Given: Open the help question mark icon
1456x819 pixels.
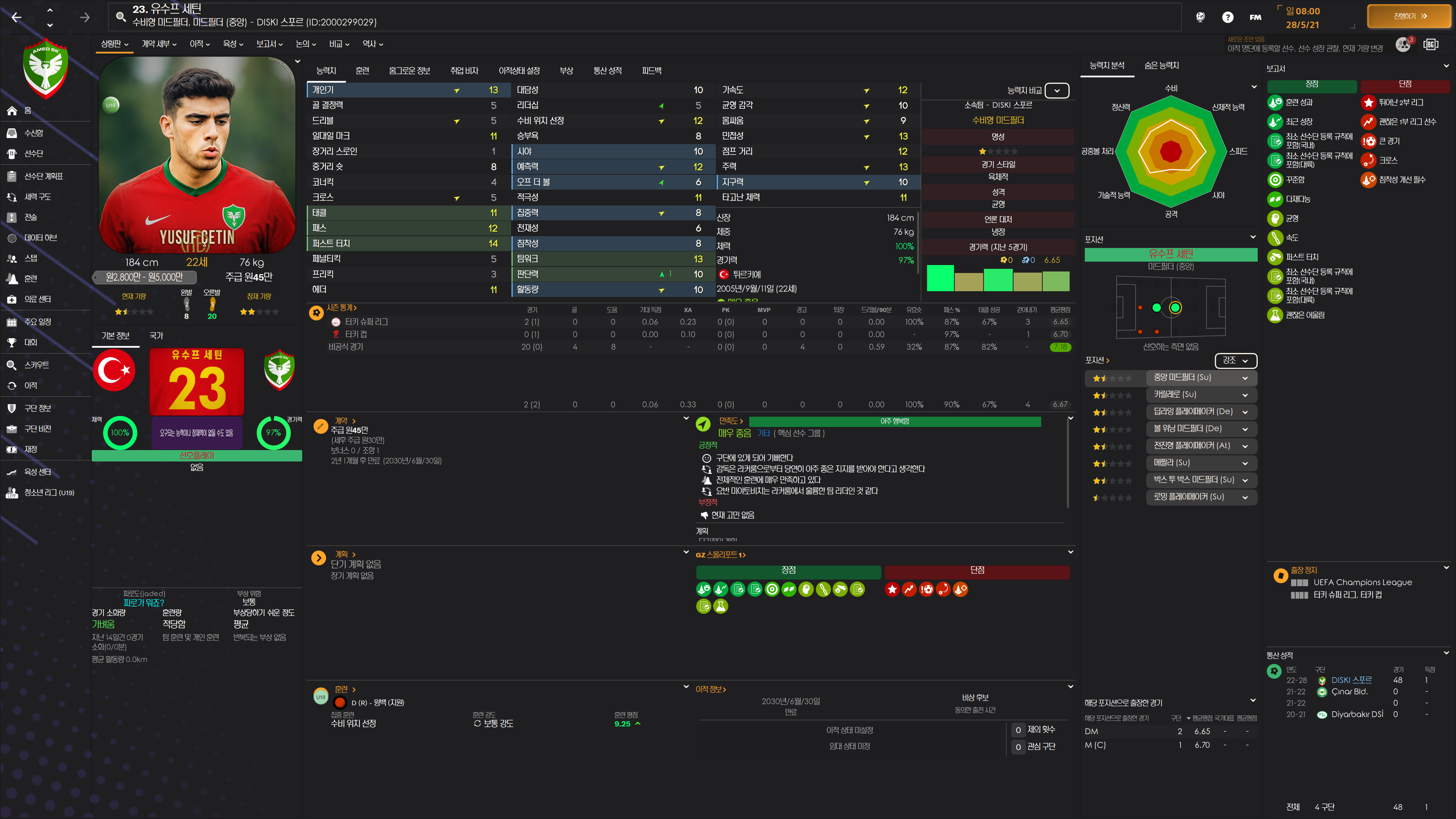Looking at the screenshot, I should pyautogui.click(x=1227, y=17).
